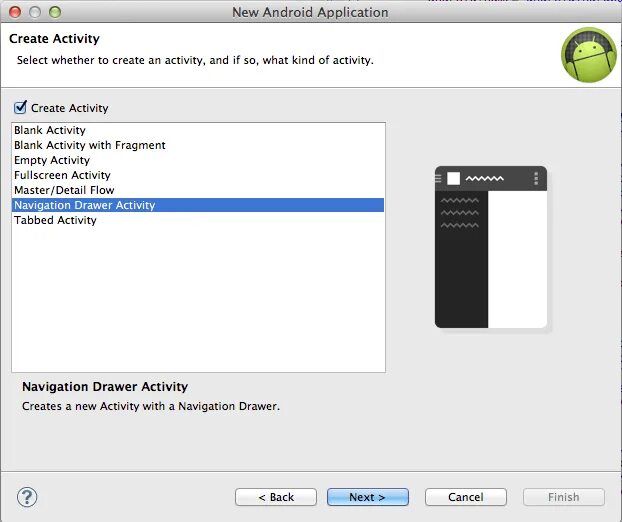Screen dimensions: 622x522
Task: Click the Android robot logo icon
Action: pyautogui.click(x=589, y=55)
